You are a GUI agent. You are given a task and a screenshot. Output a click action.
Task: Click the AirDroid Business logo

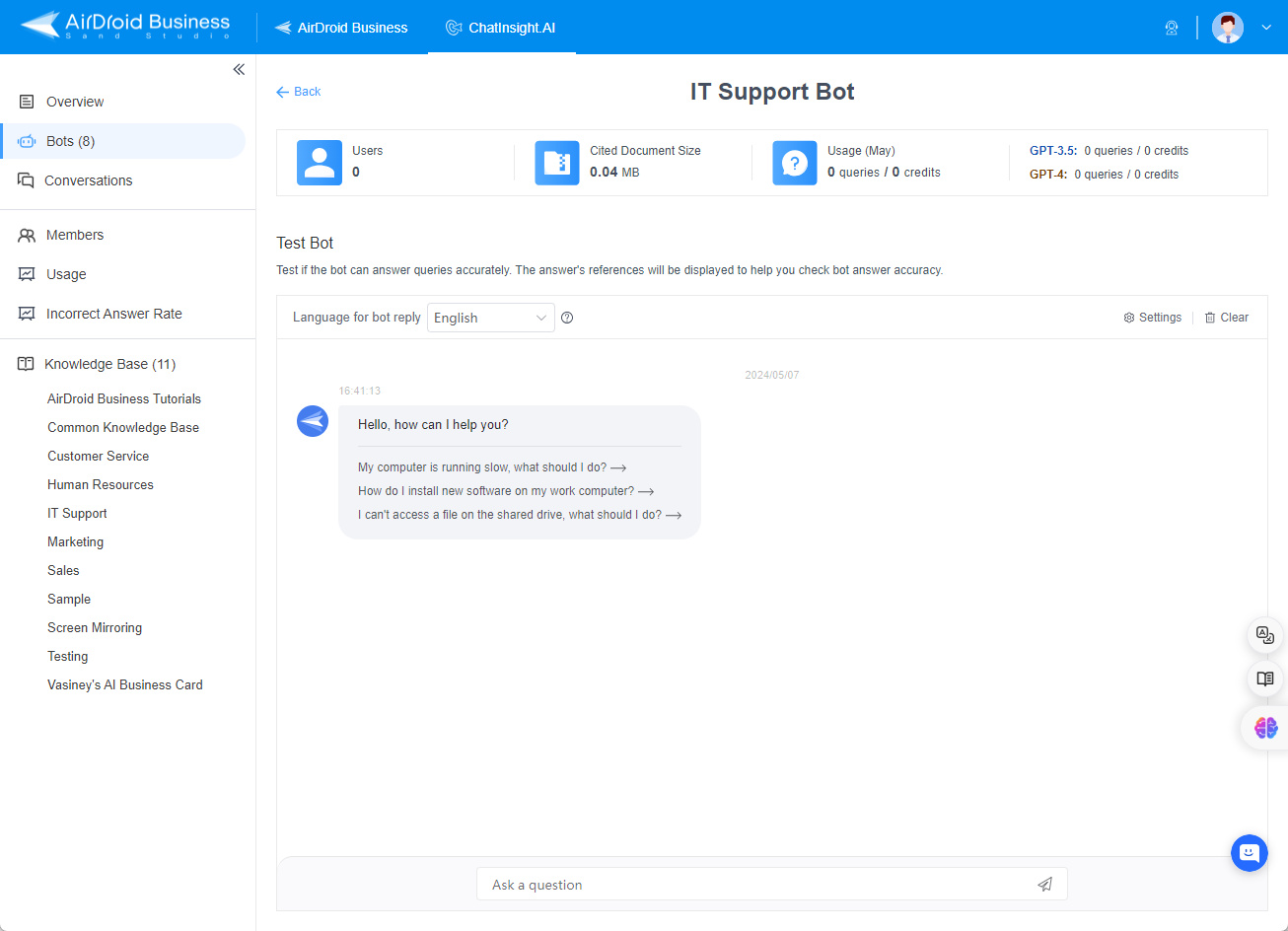click(125, 26)
